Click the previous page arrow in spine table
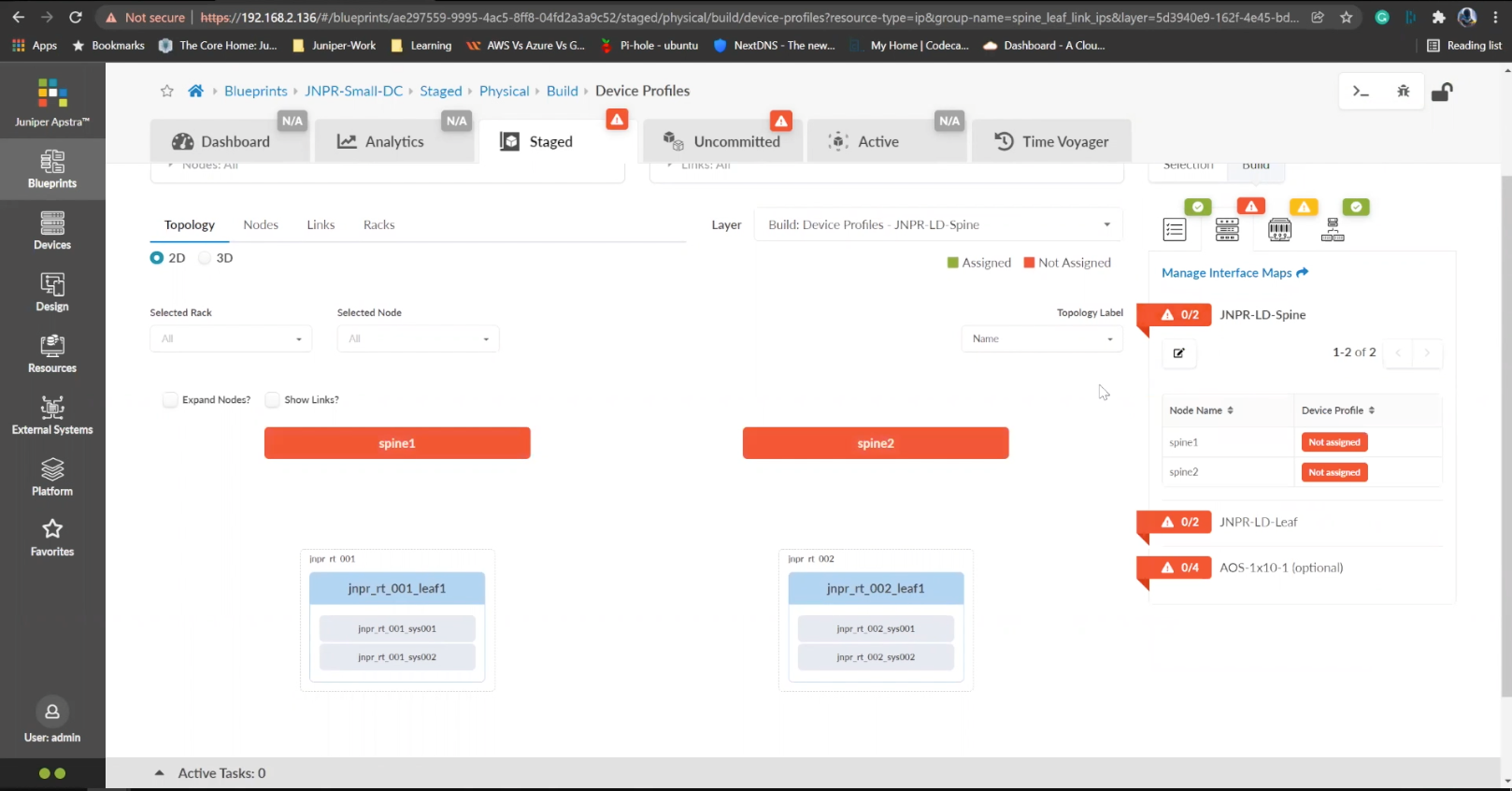Viewport: 1512px width, 791px height. click(x=1398, y=352)
